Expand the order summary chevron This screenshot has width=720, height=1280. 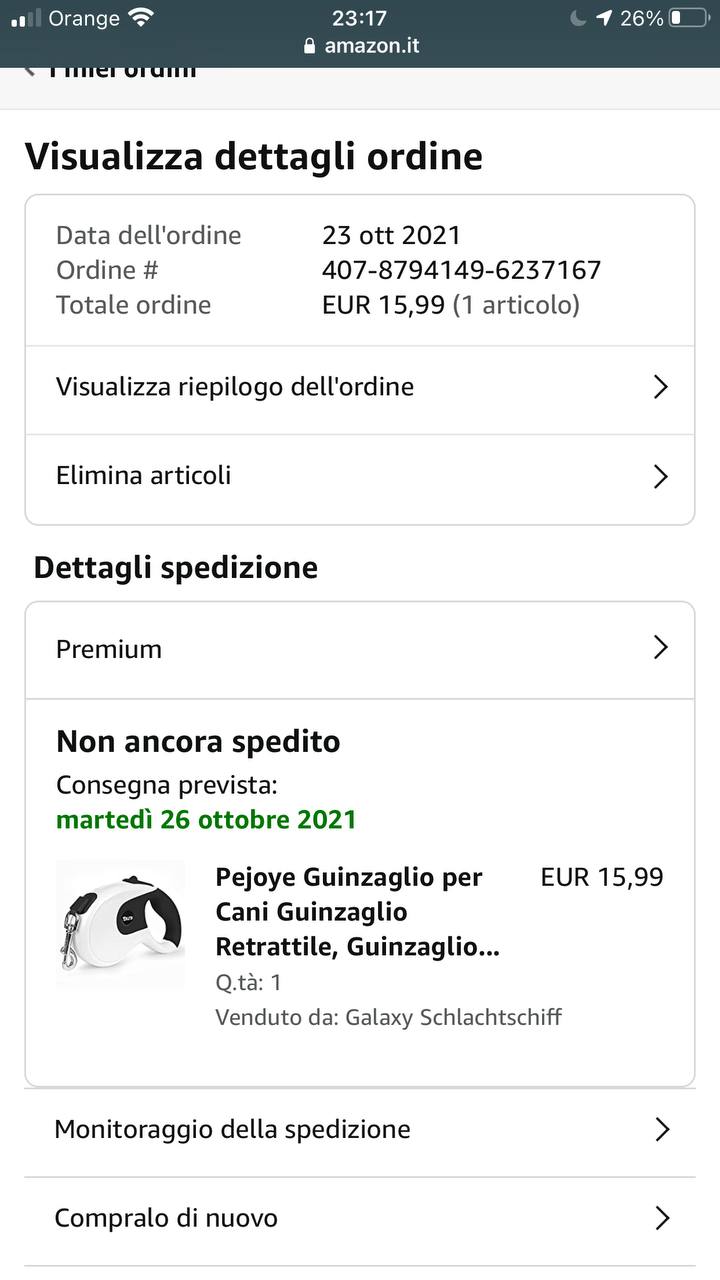tap(660, 388)
